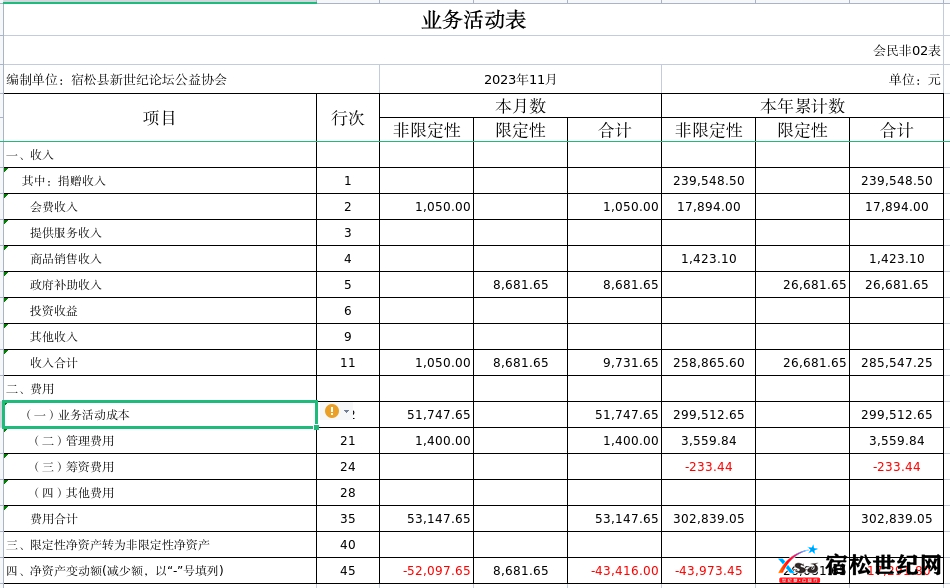950x588 pixels.
Task: Select the （一）业务活动成本 cell
Action: click(160, 415)
